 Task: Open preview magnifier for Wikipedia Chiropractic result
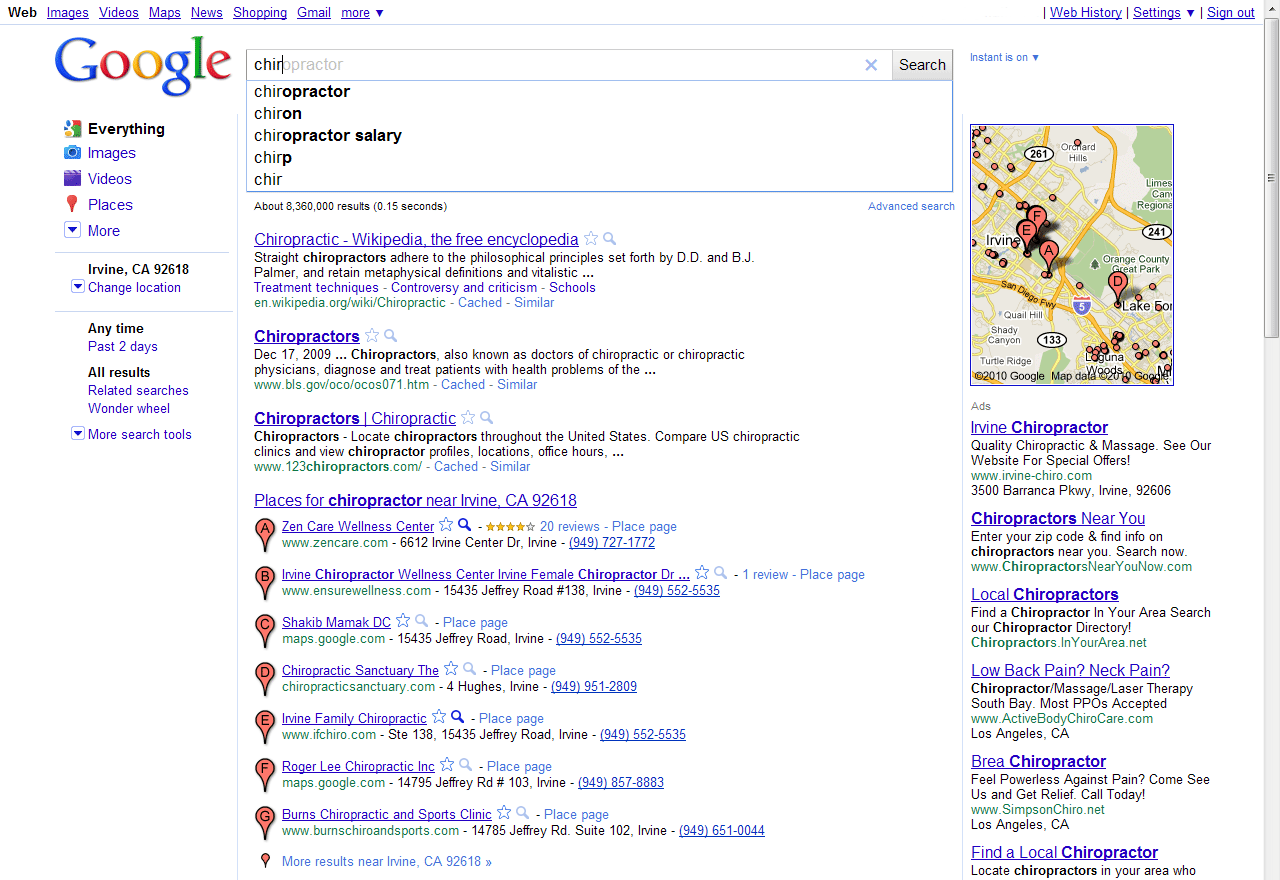pyautogui.click(x=610, y=239)
